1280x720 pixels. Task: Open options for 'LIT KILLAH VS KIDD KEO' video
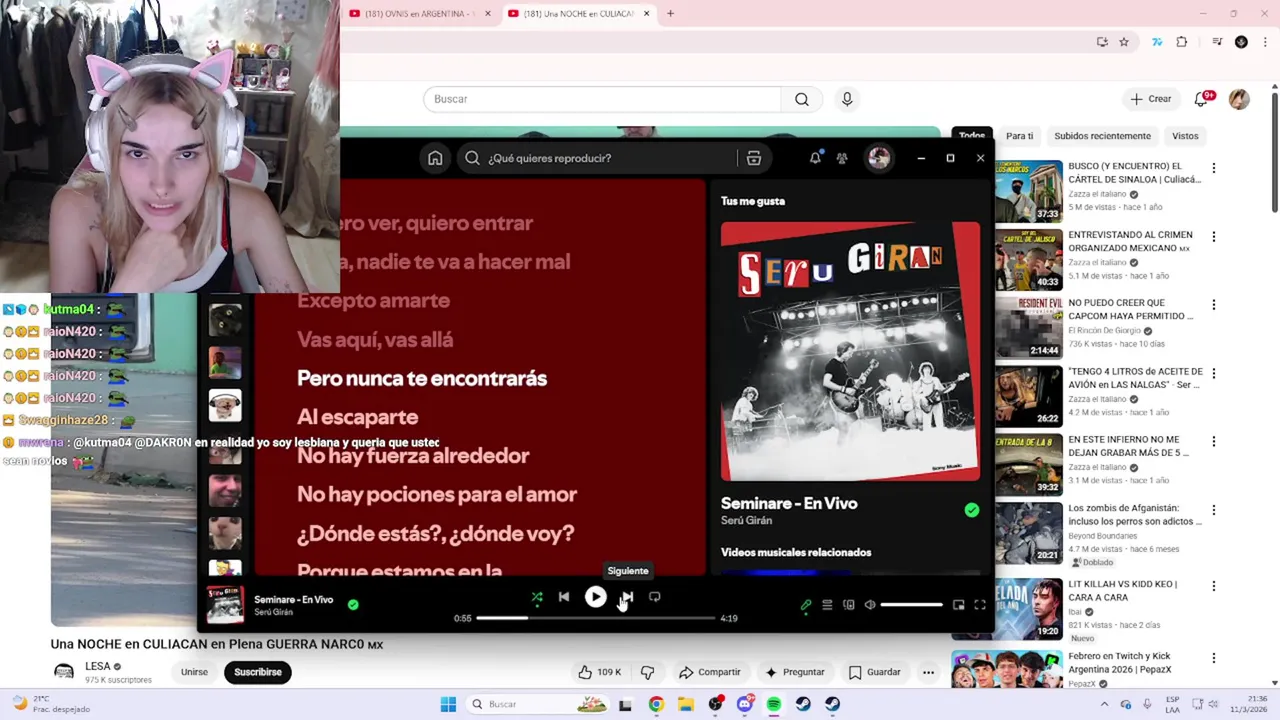coord(1214,586)
